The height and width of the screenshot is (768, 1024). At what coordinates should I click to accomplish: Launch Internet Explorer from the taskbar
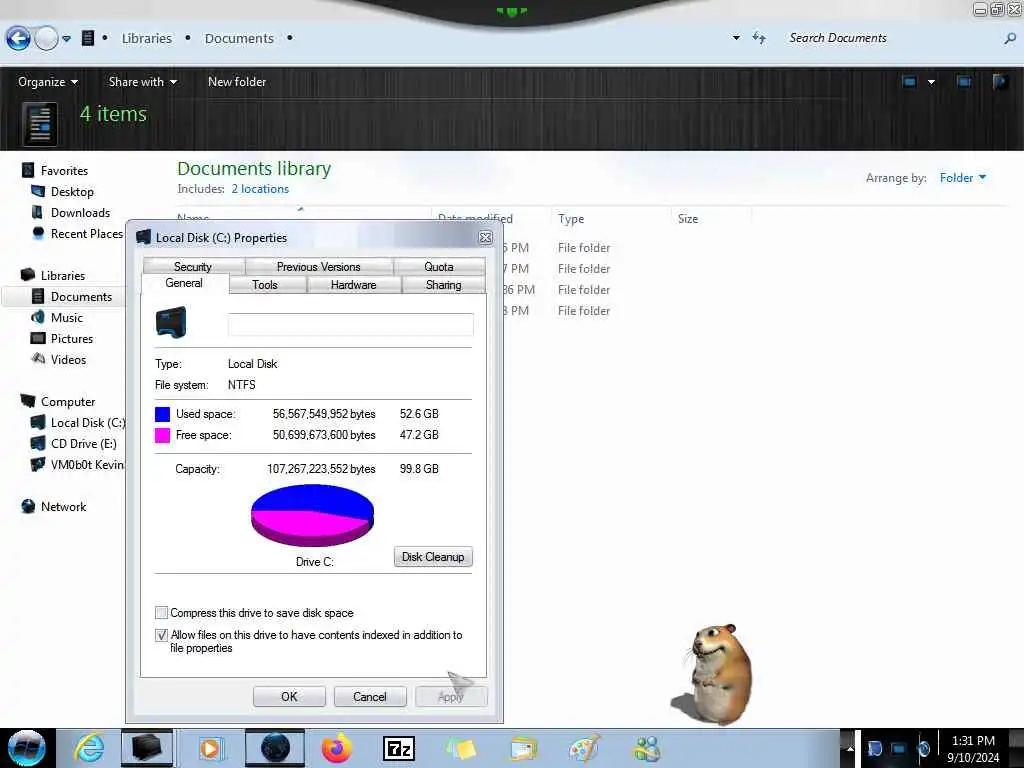(89, 748)
